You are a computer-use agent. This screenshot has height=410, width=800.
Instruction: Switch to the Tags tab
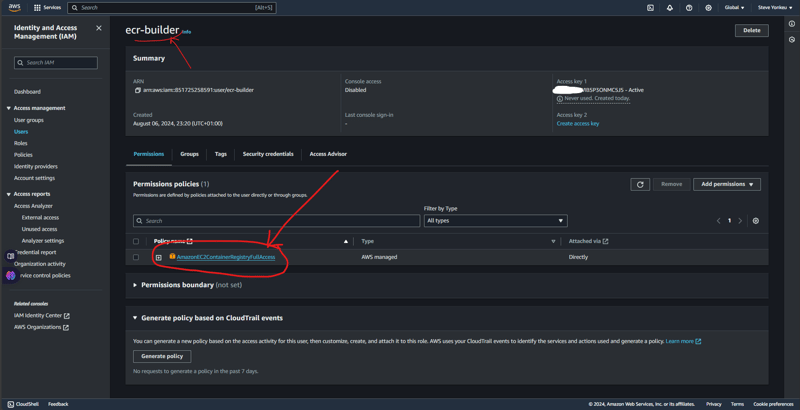click(220, 154)
